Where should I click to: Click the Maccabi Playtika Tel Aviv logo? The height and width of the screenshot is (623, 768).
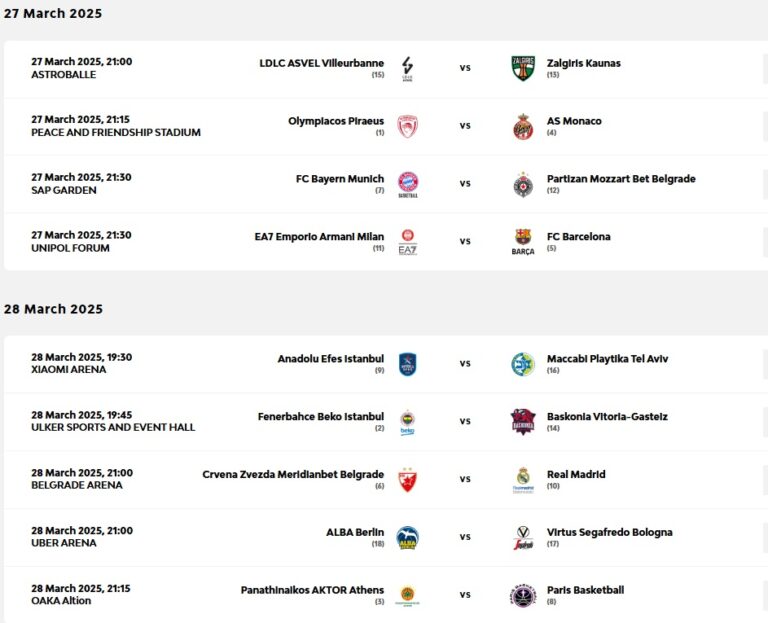tap(523, 364)
